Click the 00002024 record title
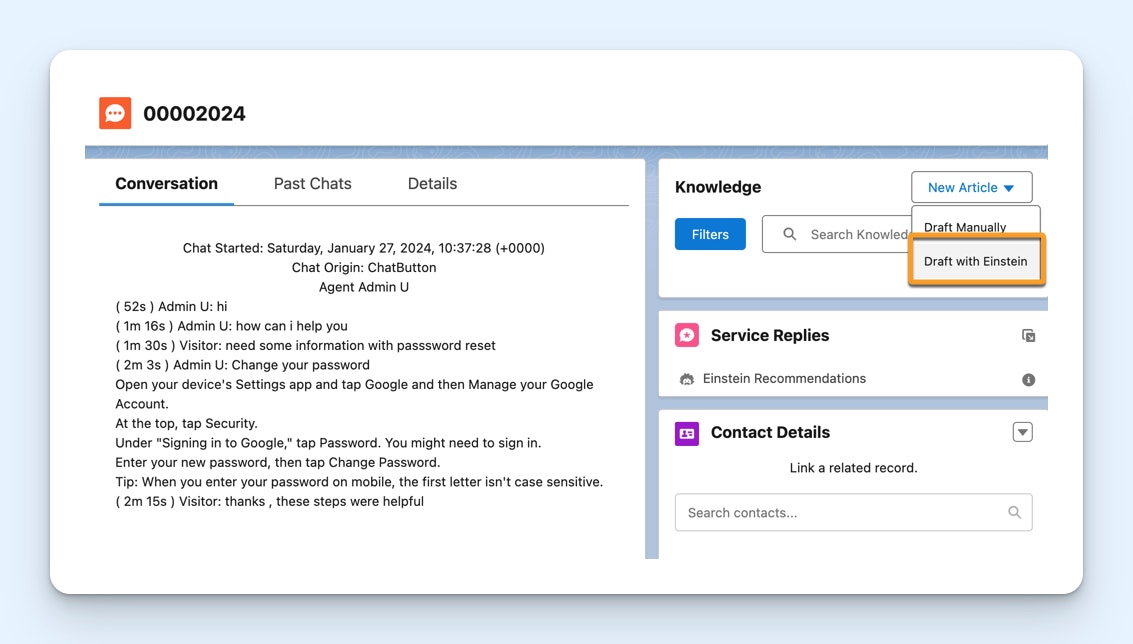 coord(194,114)
